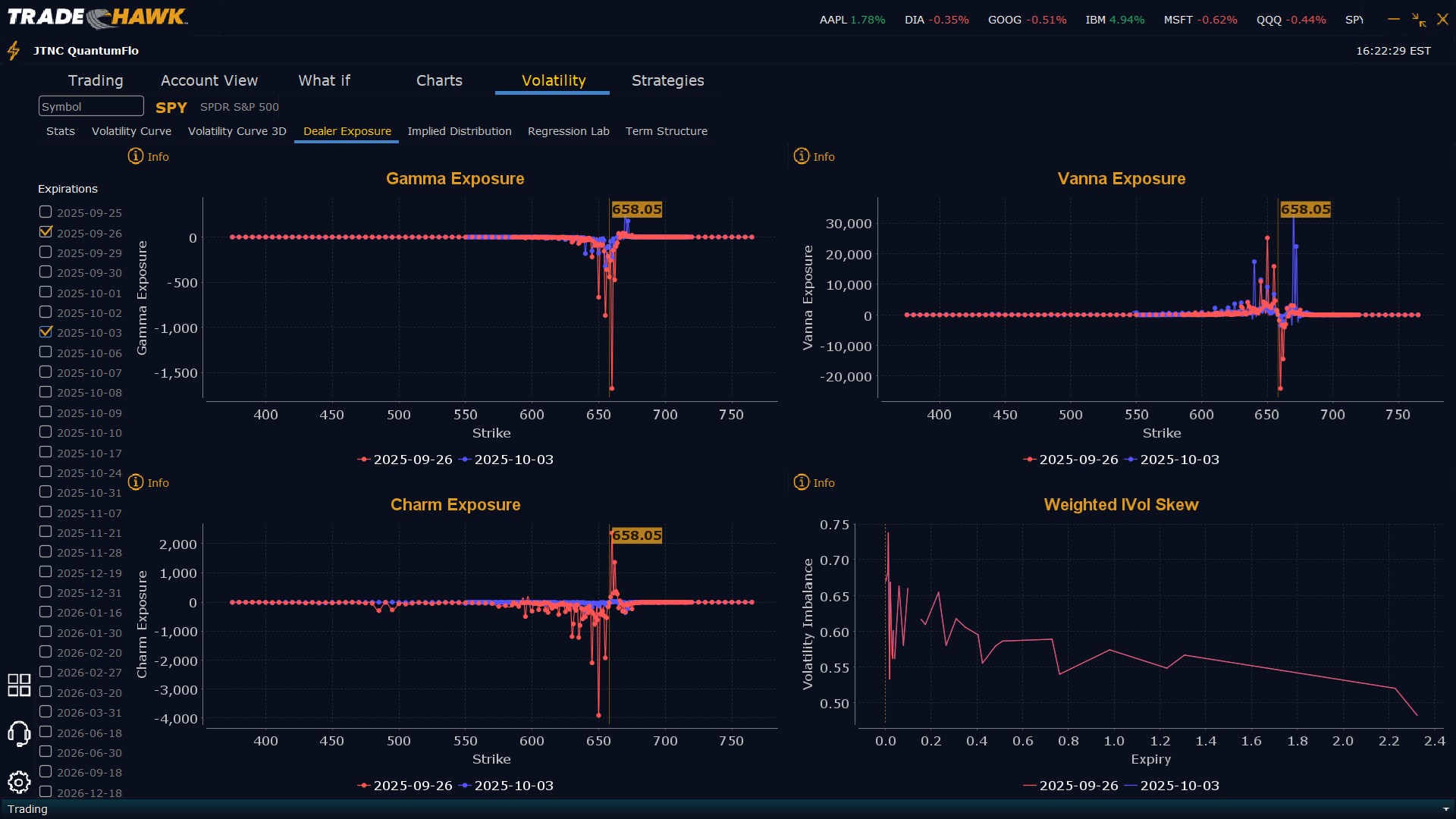Uncheck the 2025-10-03 expiration checkbox

(45, 332)
